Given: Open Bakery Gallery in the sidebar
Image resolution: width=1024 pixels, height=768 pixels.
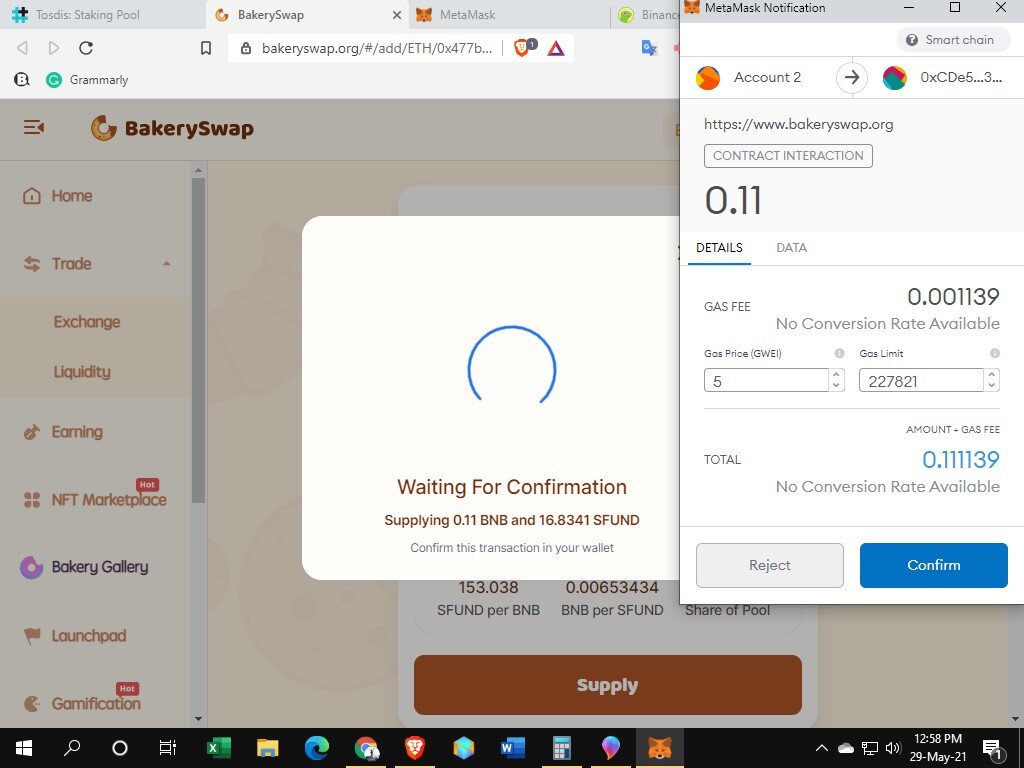Looking at the screenshot, I should pyautogui.click(x=84, y=567).
